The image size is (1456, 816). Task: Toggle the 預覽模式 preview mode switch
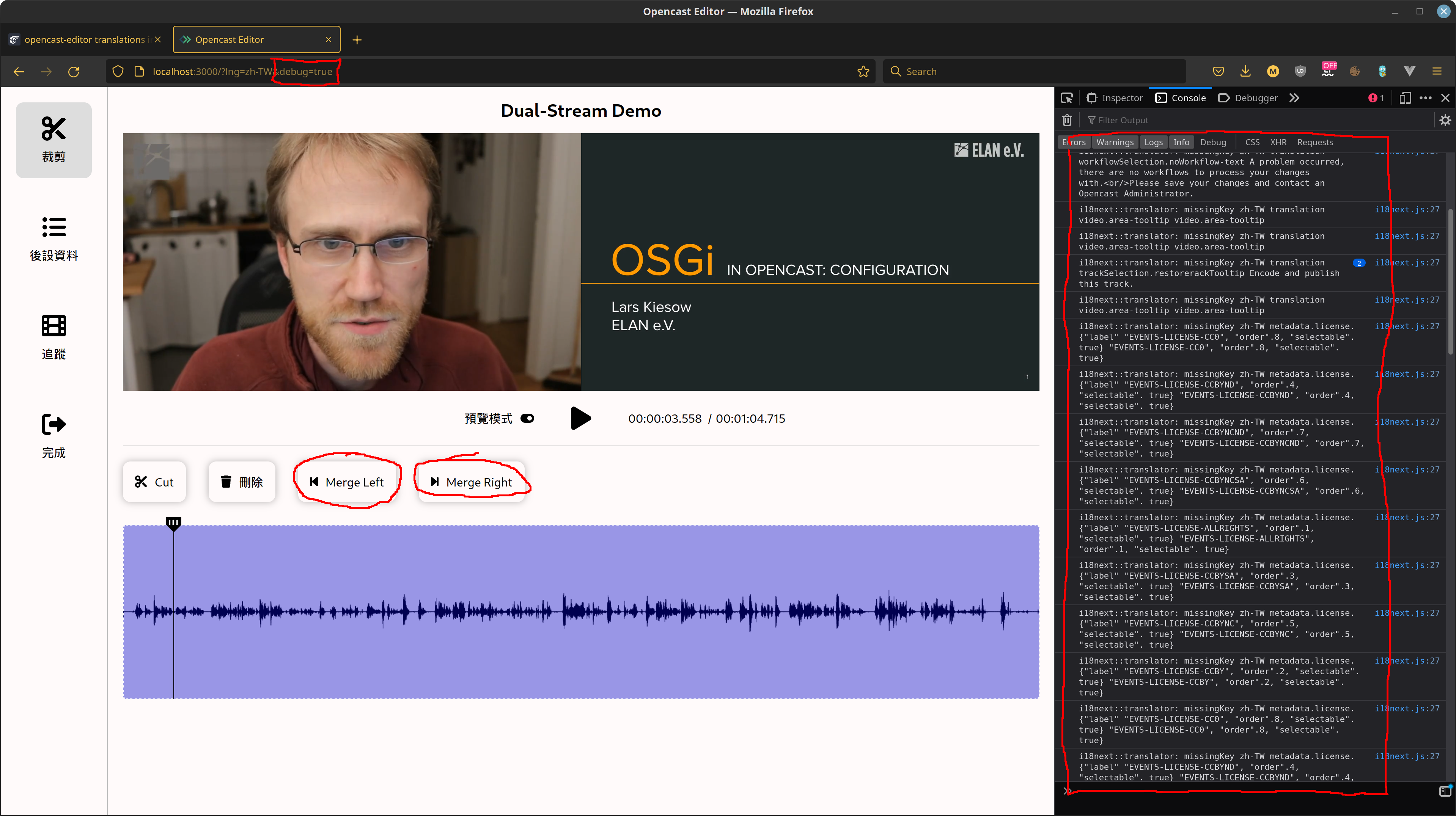click(x=527, y=418)
